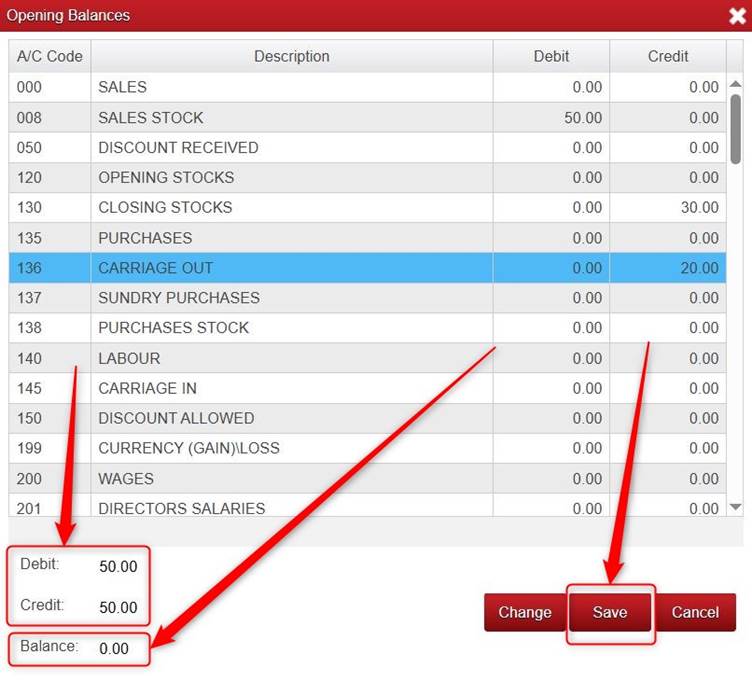Select the CURRENCY (GAIN)\LOSS row
The width and height of the screenshot is (752, 682).
point(367,448)
